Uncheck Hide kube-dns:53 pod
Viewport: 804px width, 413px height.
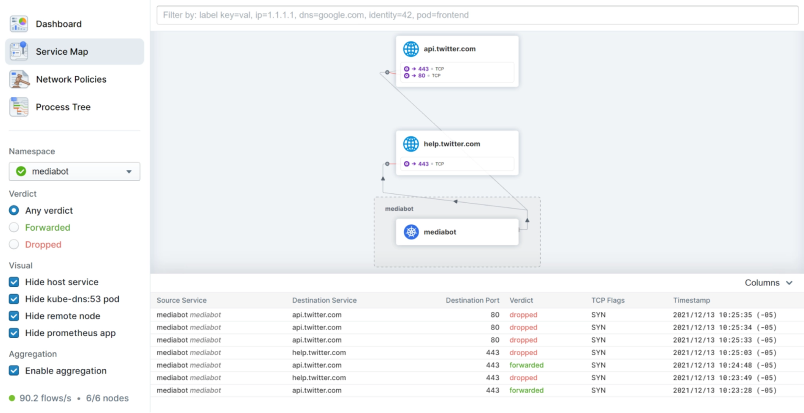(x=14, y=299)
